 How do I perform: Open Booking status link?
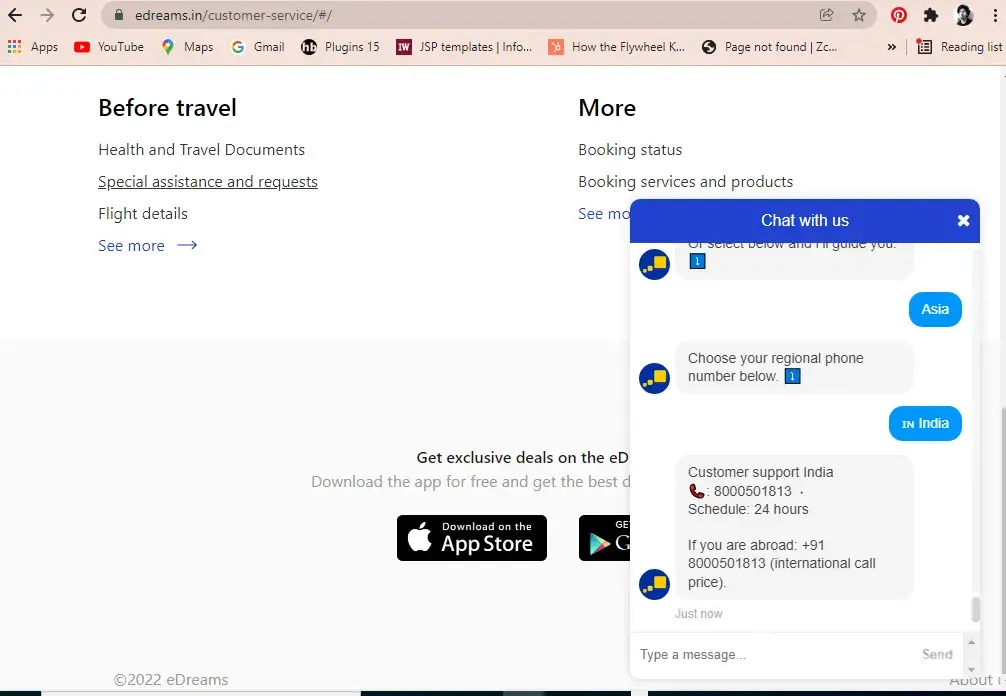point(630,149)
